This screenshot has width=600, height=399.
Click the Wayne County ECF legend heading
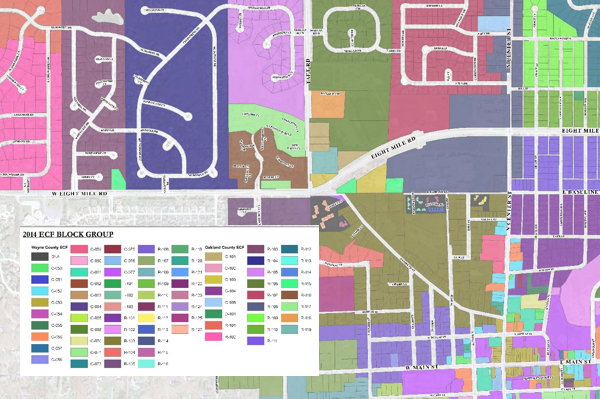click(49, 248)
